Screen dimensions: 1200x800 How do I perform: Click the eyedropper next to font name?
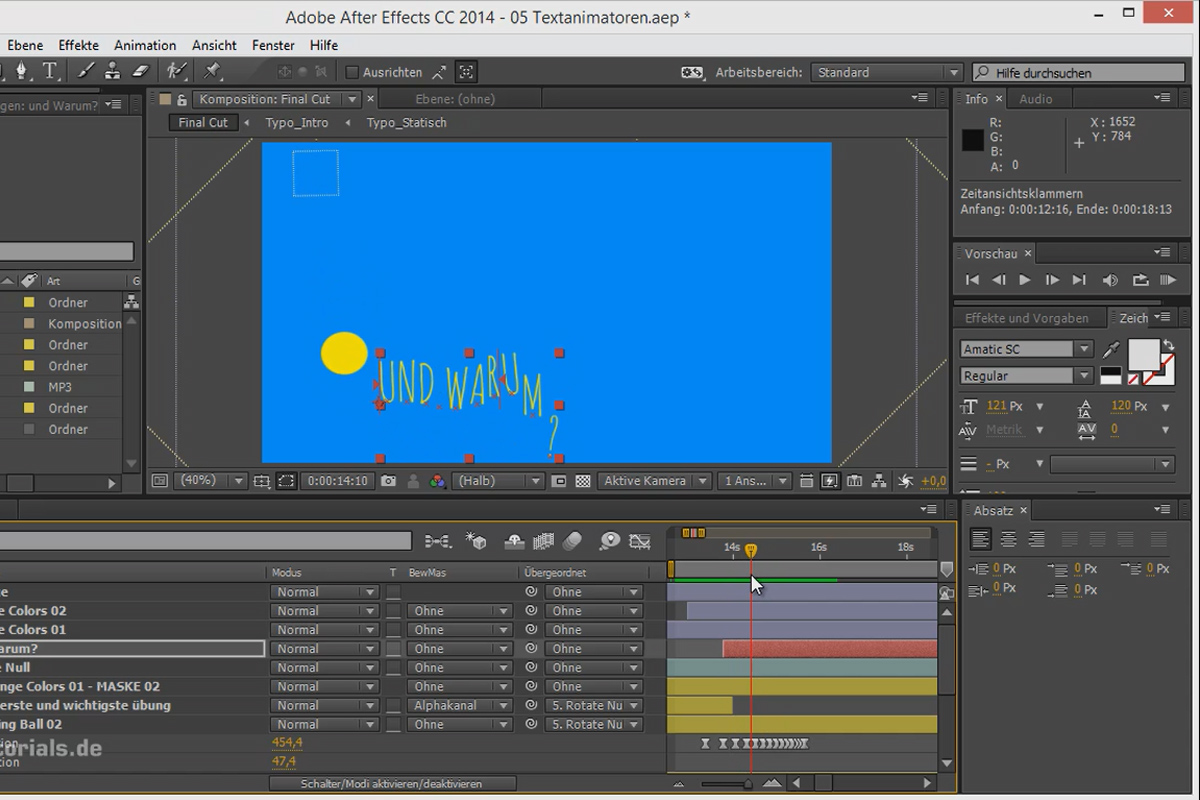coord(1111,349)
